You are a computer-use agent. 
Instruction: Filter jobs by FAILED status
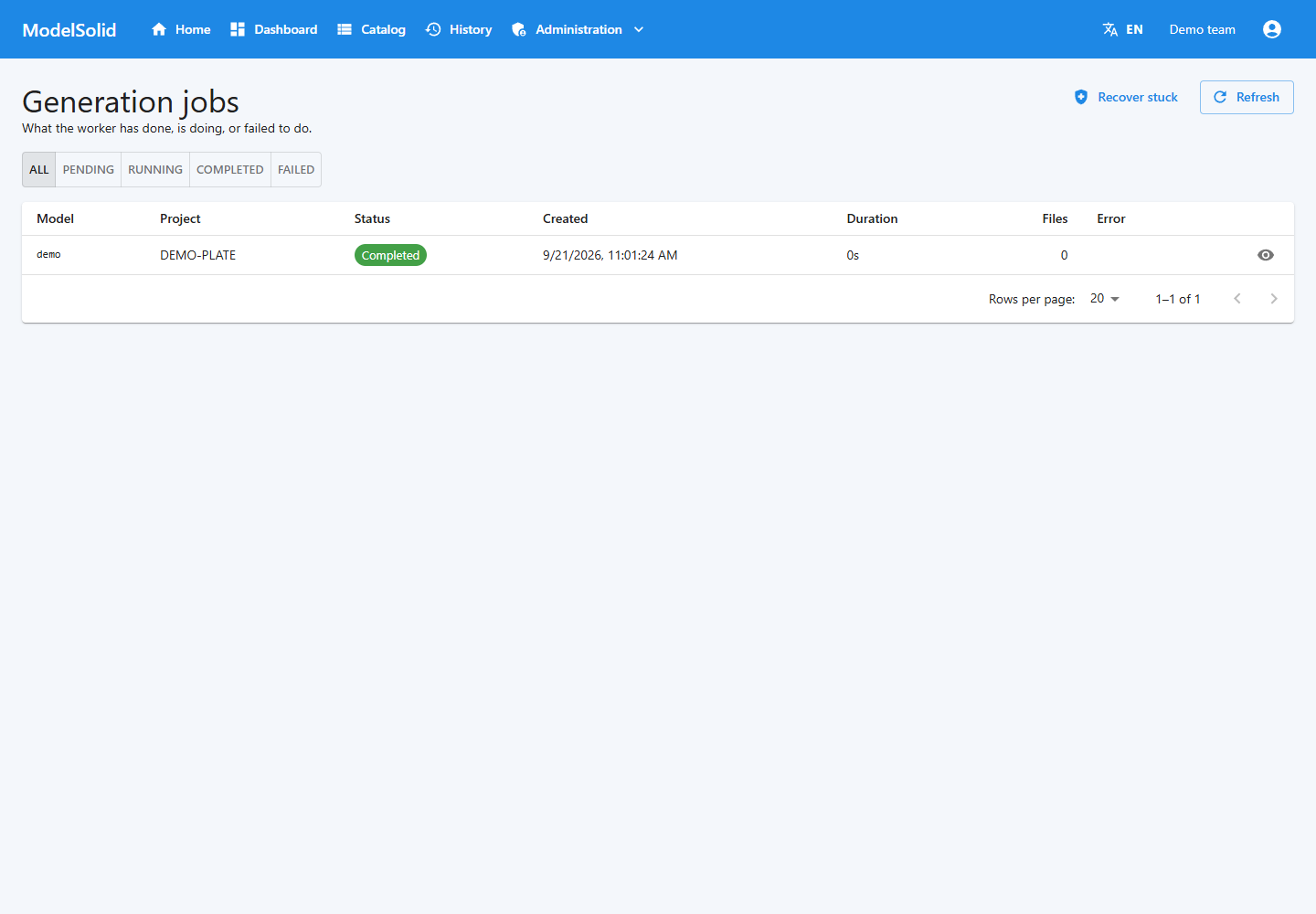[296, 170]
